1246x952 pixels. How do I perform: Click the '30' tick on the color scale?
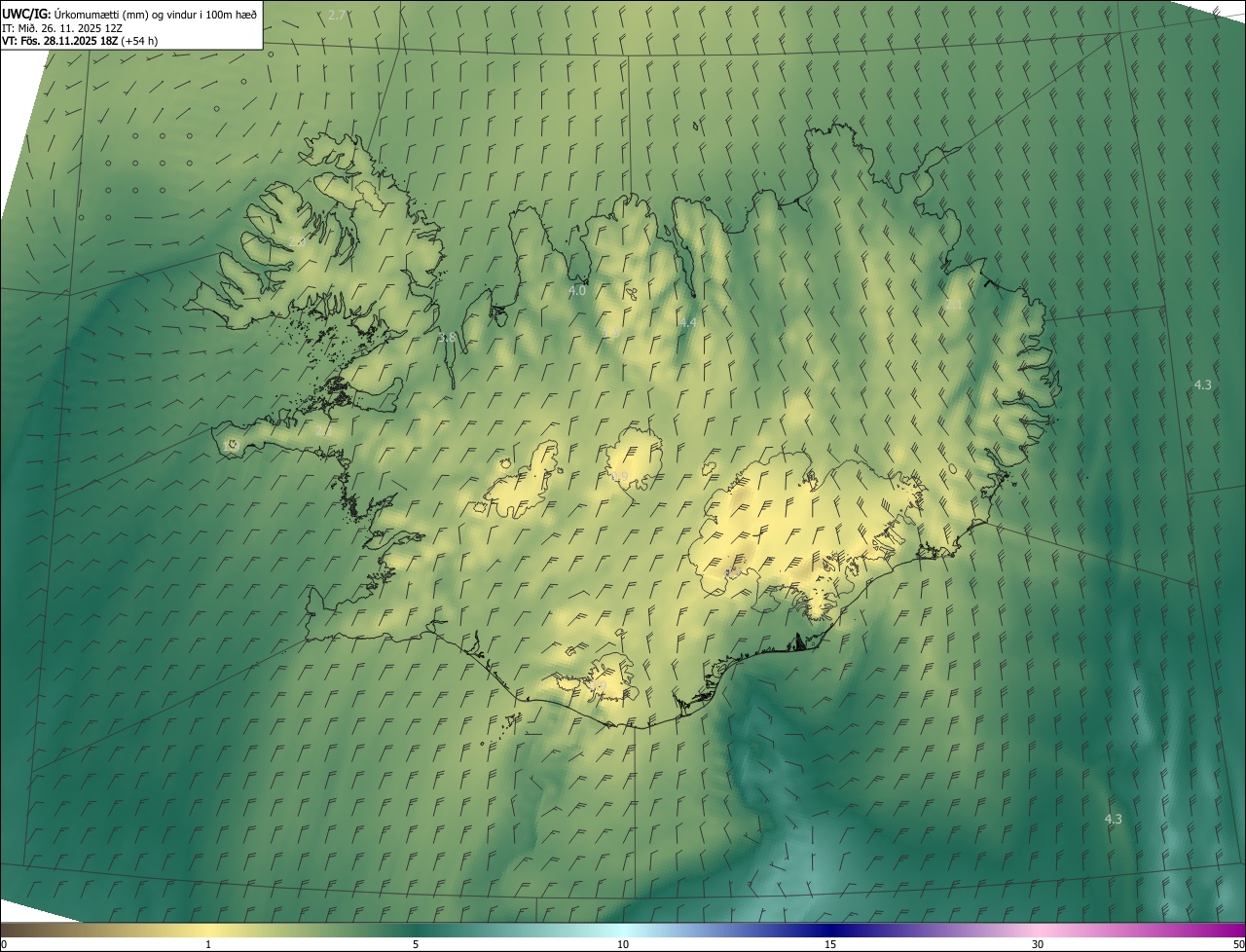(x=1038, y=945)
